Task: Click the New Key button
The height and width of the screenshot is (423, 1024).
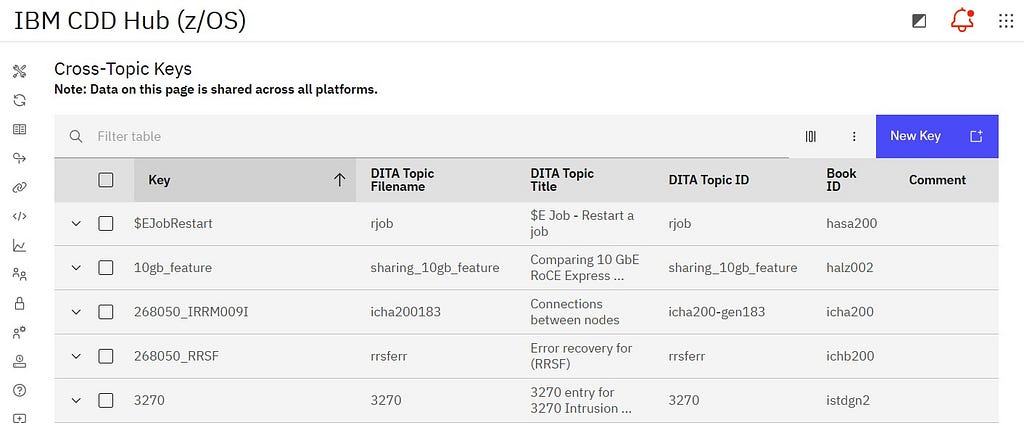Action: point(936,136)
